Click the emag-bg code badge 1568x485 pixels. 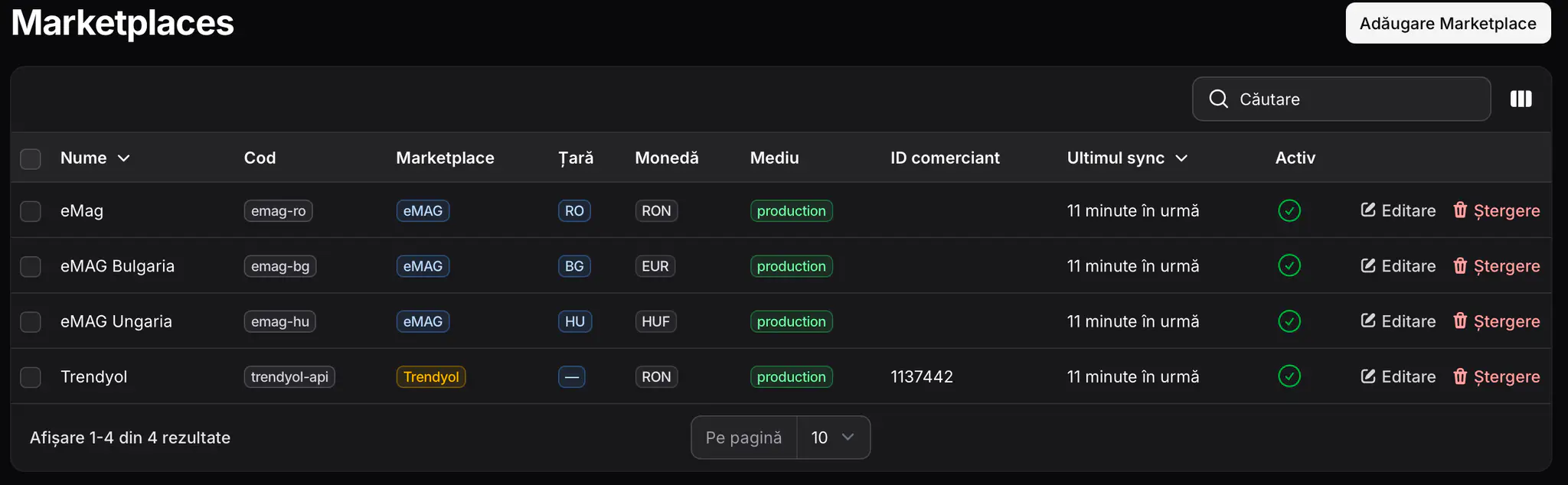(x=280, y=265)
